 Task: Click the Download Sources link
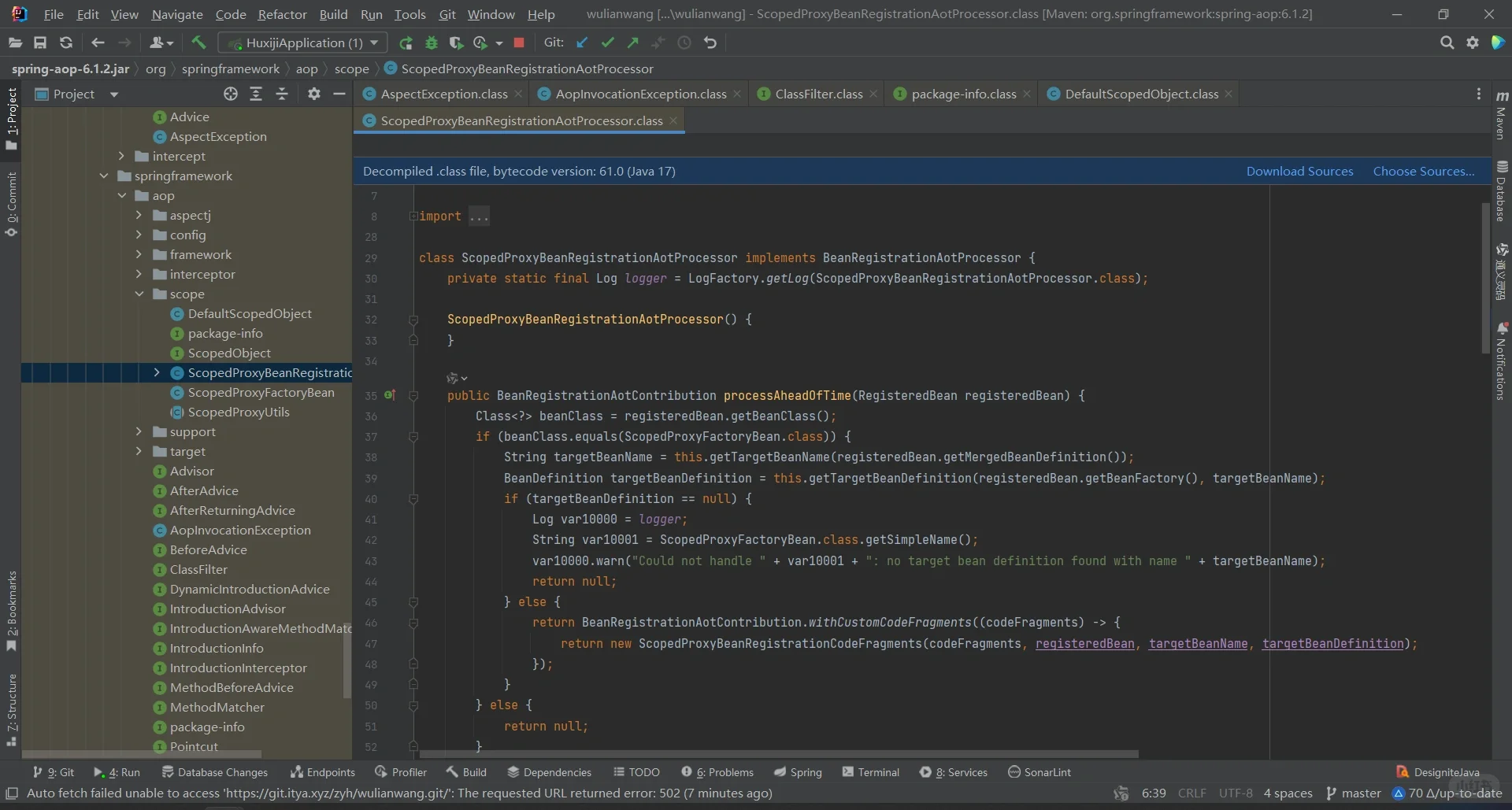click(x=1299, y=171)
